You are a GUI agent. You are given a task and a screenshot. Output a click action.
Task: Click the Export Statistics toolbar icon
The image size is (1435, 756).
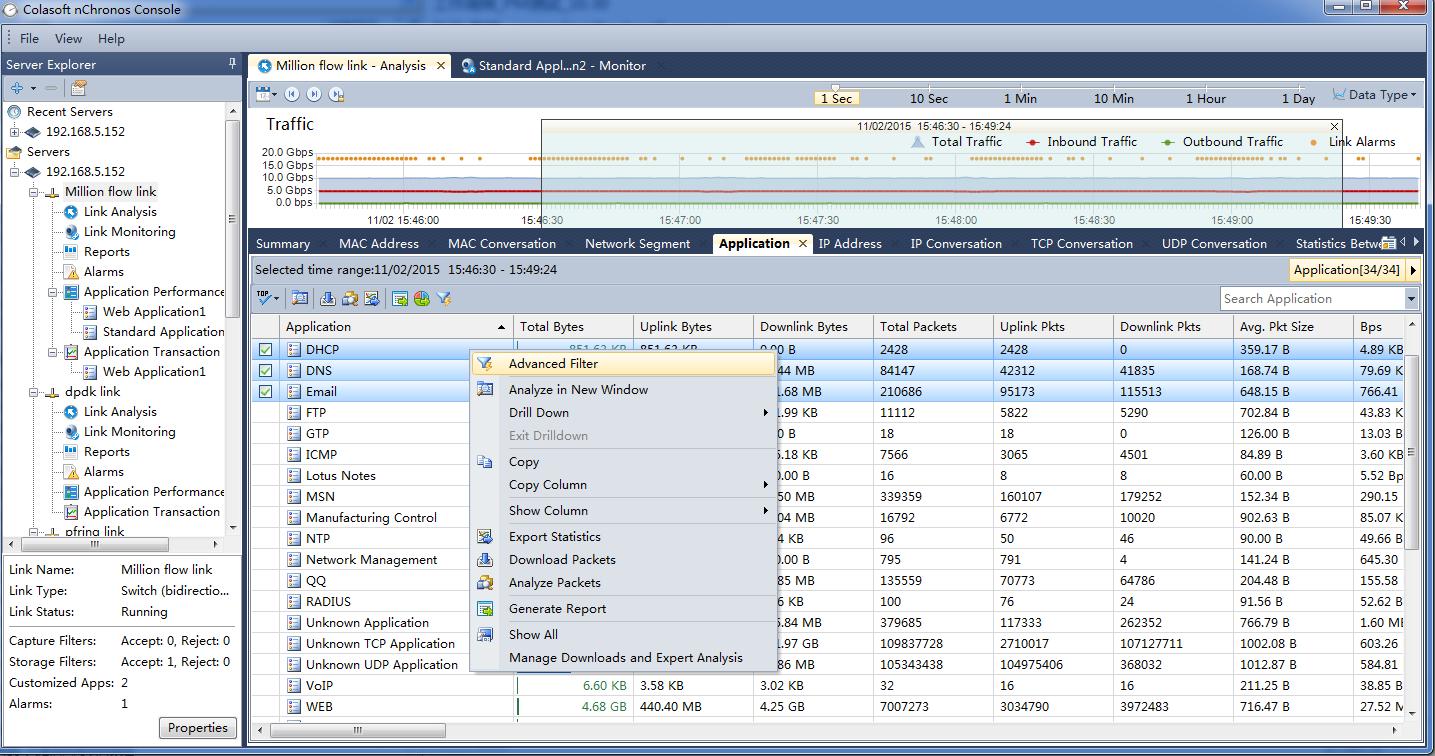(x=371, y=298)
